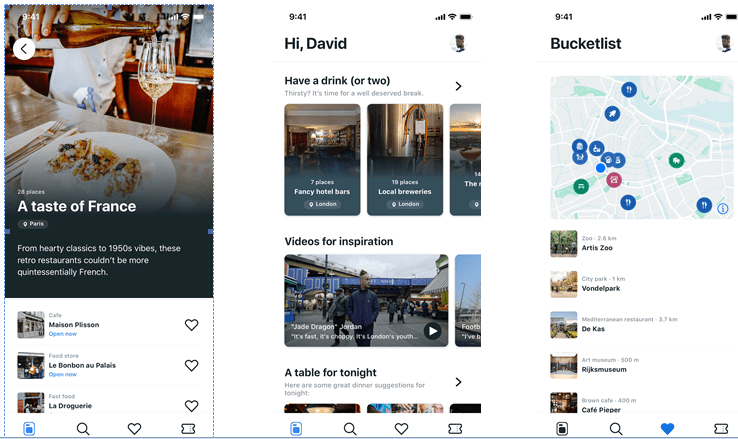Image resolution: width=738 pixels, height=439 pixels.
Task: Select London tag on Fancy hotel bars card
Action: pos(322,204)
